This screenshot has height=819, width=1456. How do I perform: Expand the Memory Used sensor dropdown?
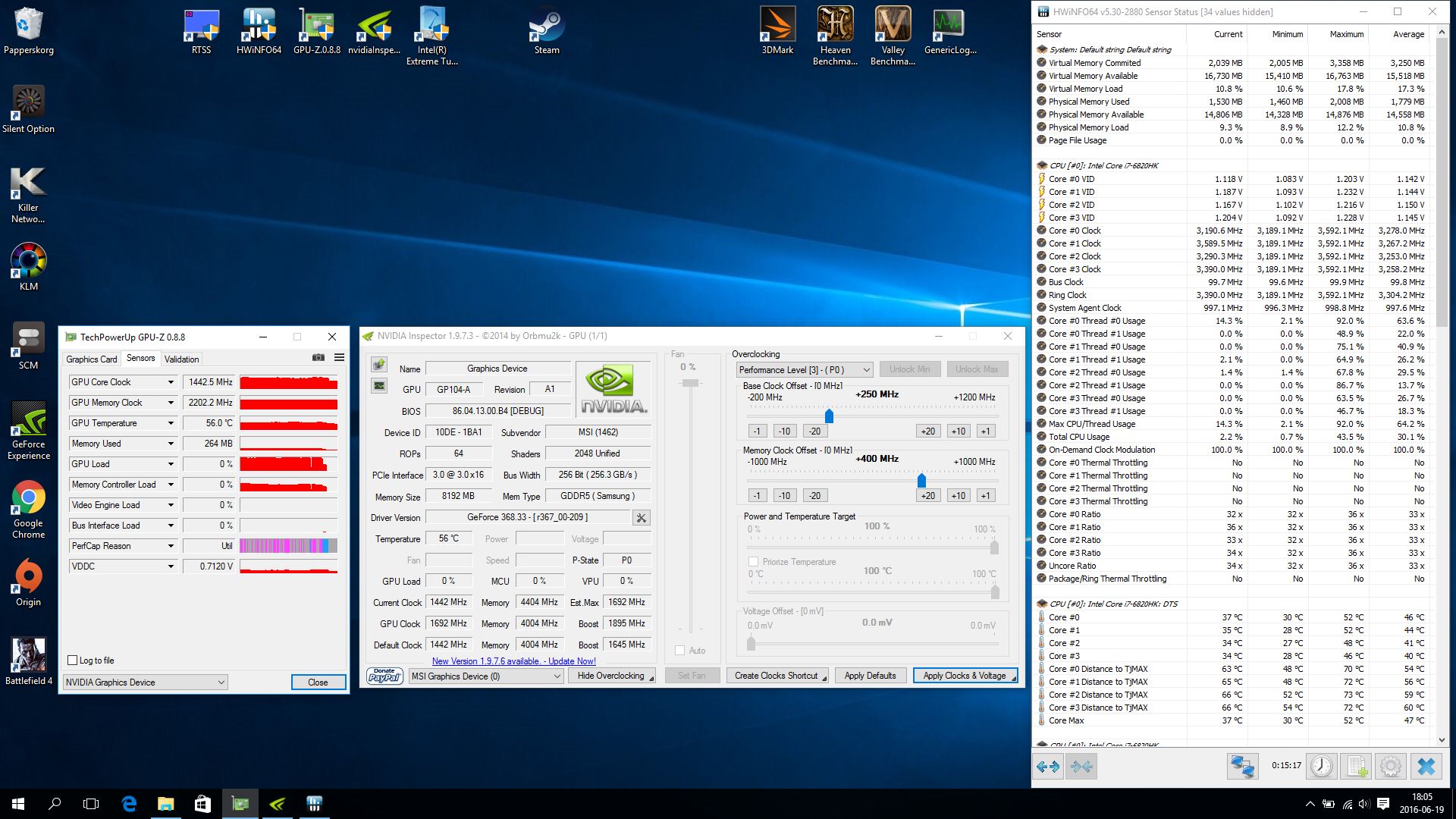coord(171,444)
